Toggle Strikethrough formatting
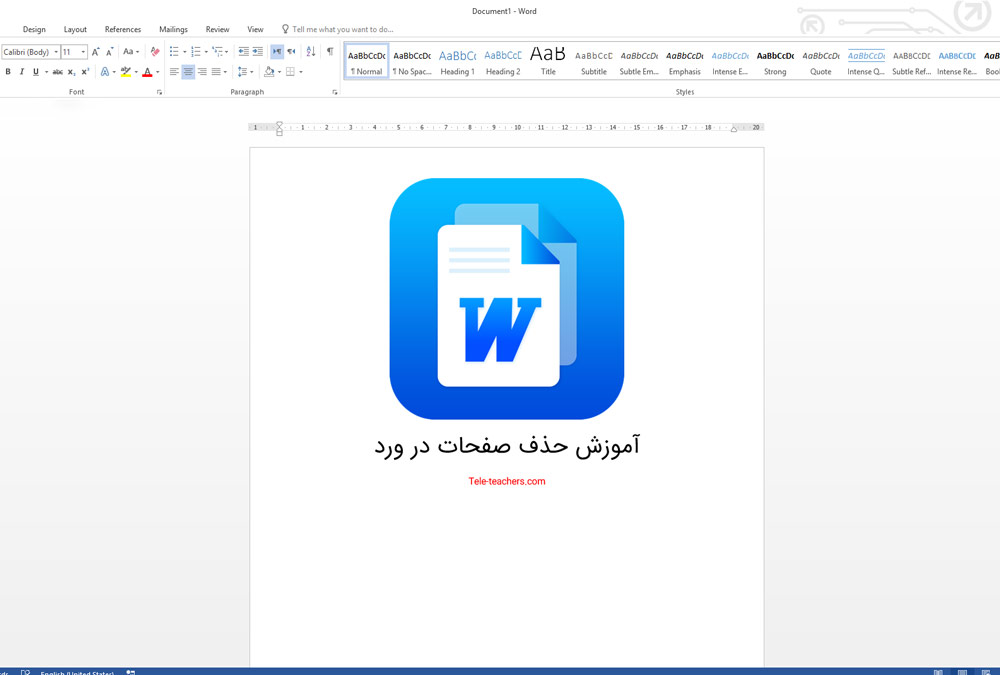1000x675 pixels. pos(57,72)
